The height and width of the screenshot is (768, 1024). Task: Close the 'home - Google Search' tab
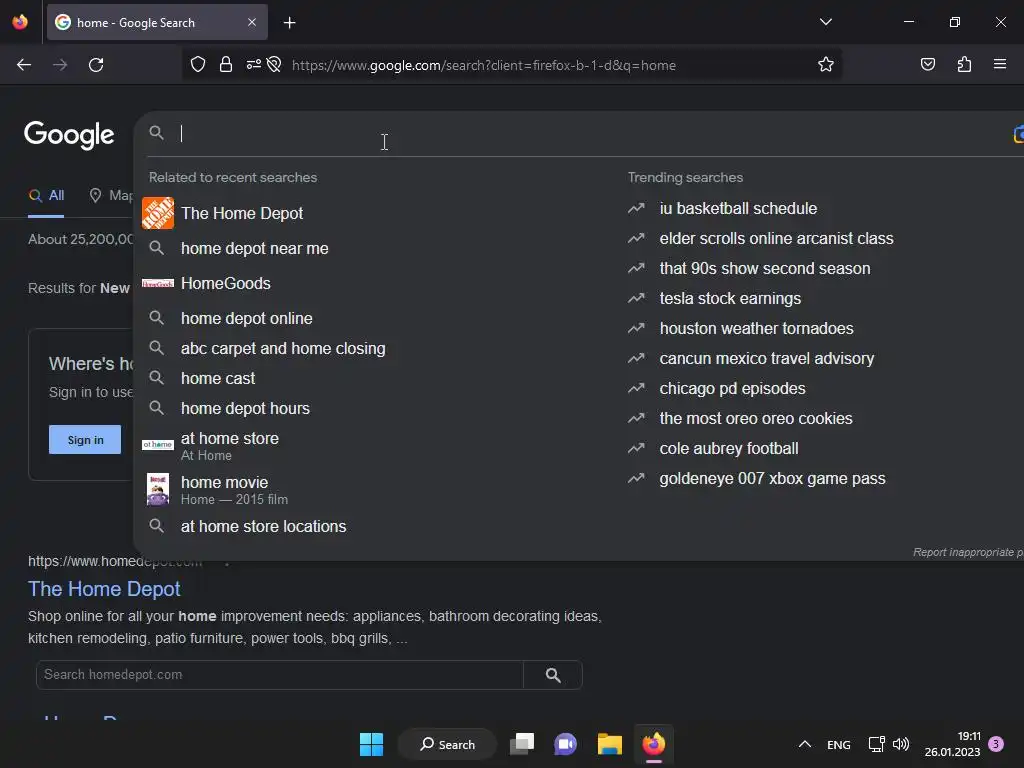point(252,22)
